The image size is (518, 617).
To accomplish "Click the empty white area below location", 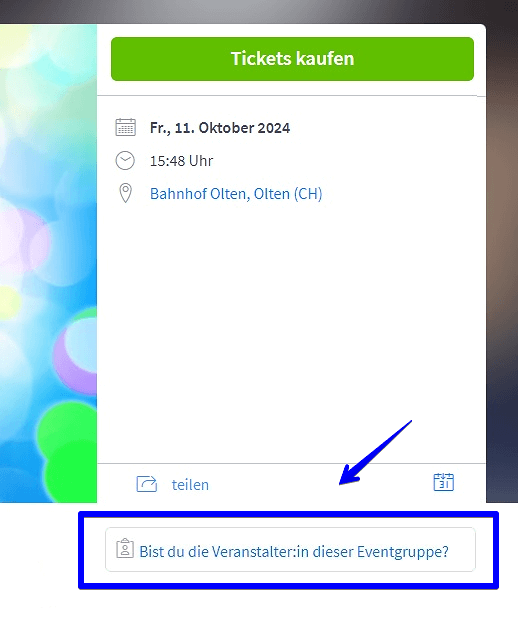I will (x=291, y=331).
